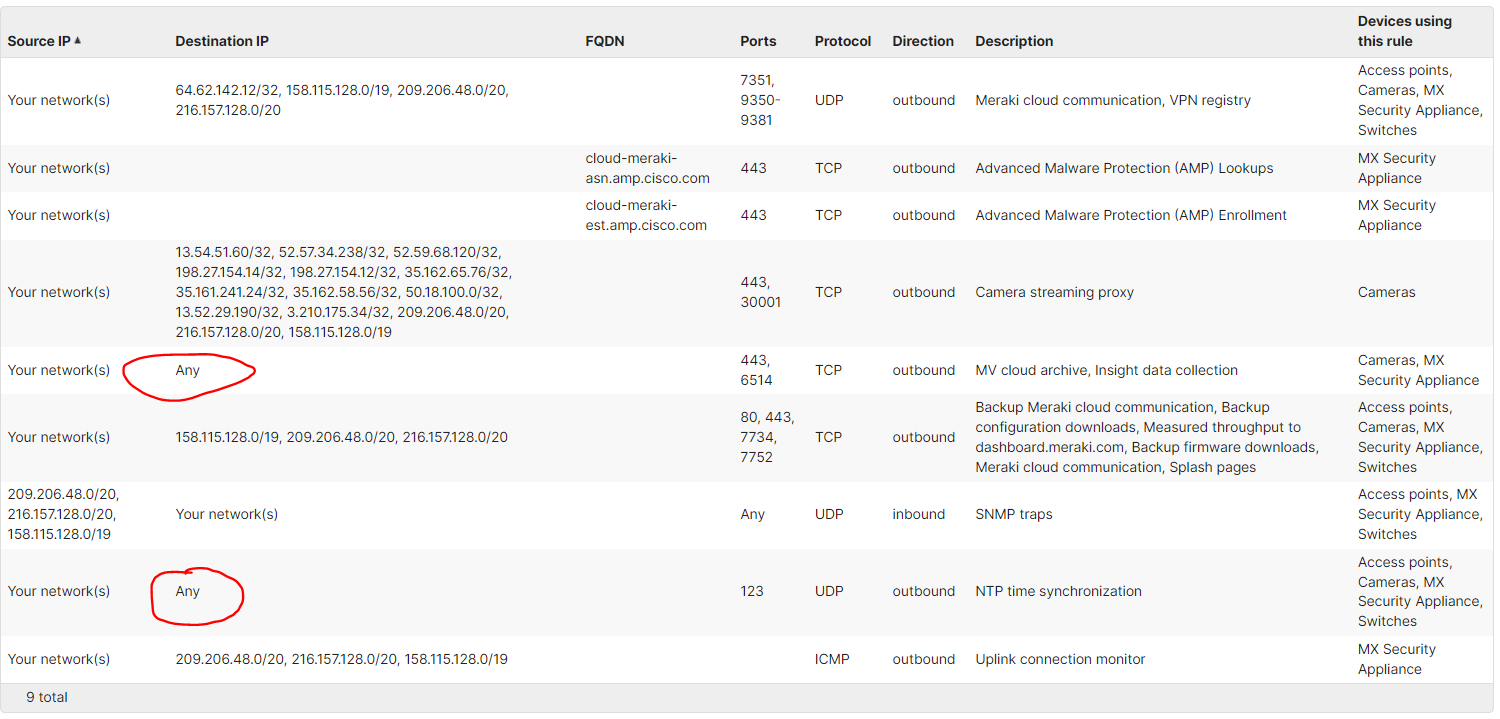Sort by the Description column header
This screenshot has width=1500, height=719.
tap(1013, 41)
